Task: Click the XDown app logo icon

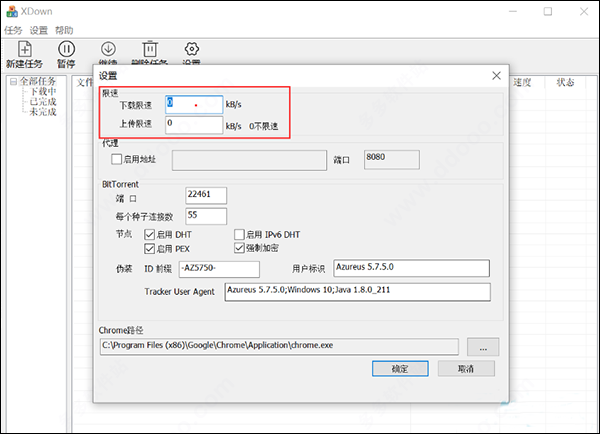Action: click(x=12, y=11)
